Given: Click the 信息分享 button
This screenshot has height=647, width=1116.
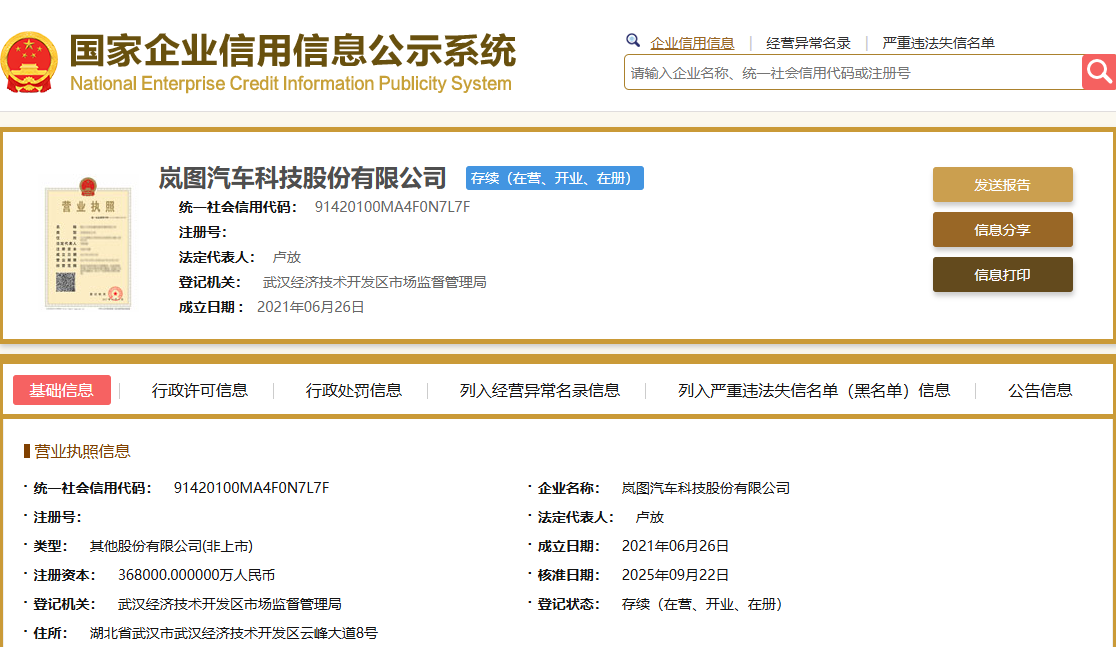Looking at the screenshot, I should coord(1002,229).
